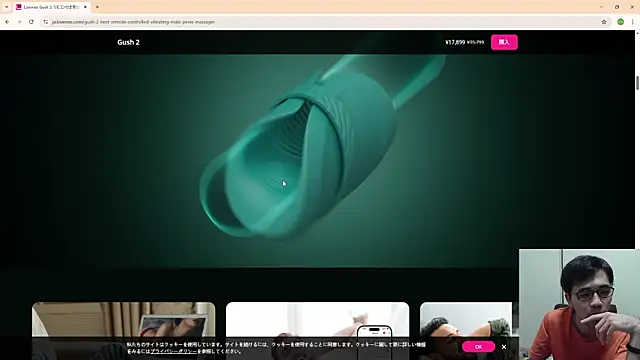Reload the page with refresh icon
The height and width of the screenshot is (360, 640).
[x=31, y=22]
